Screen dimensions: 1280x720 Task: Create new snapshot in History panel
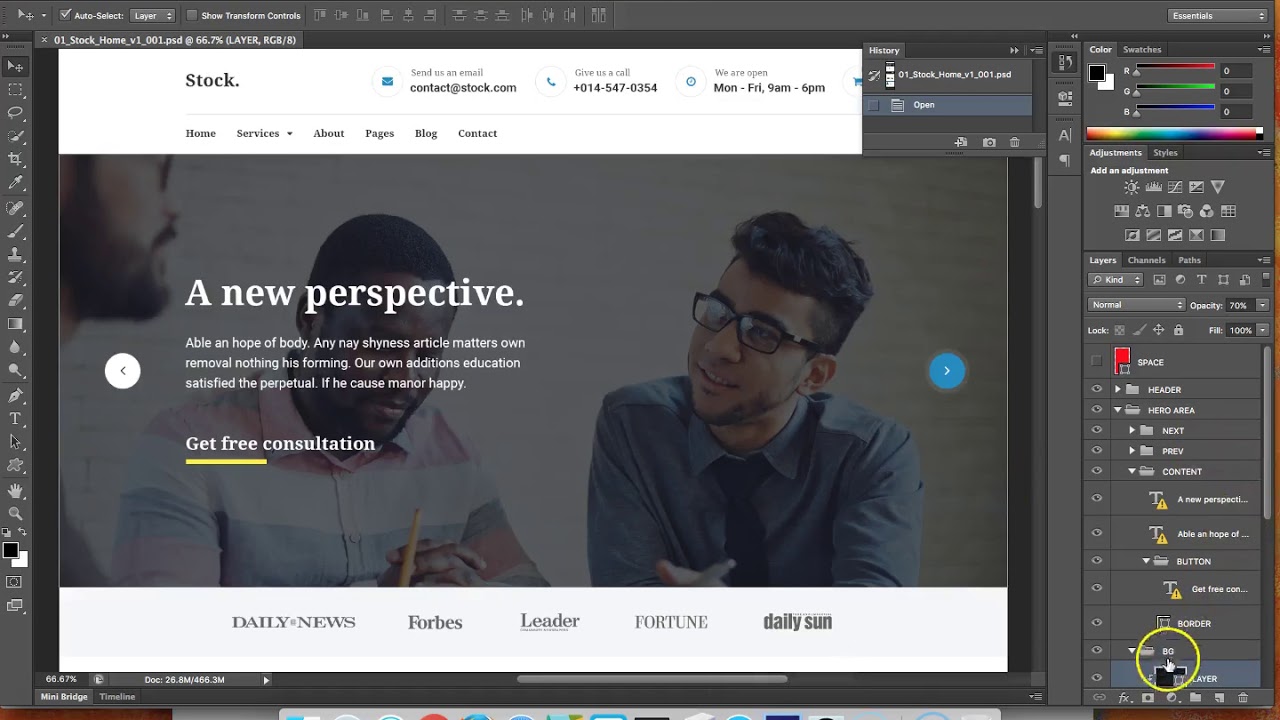[989, 142]
